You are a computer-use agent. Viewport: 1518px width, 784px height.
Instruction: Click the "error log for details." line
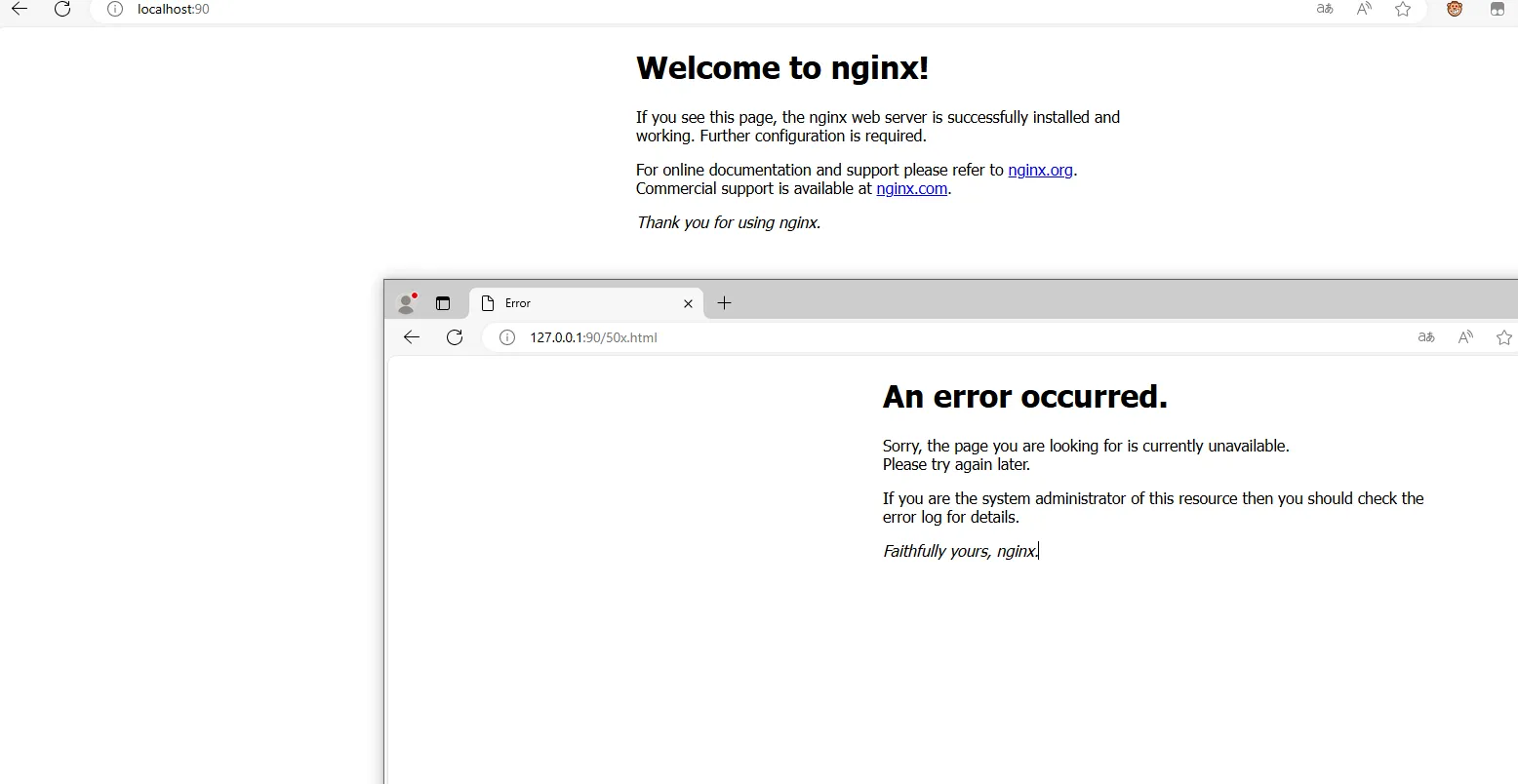[x=951, y=517]
